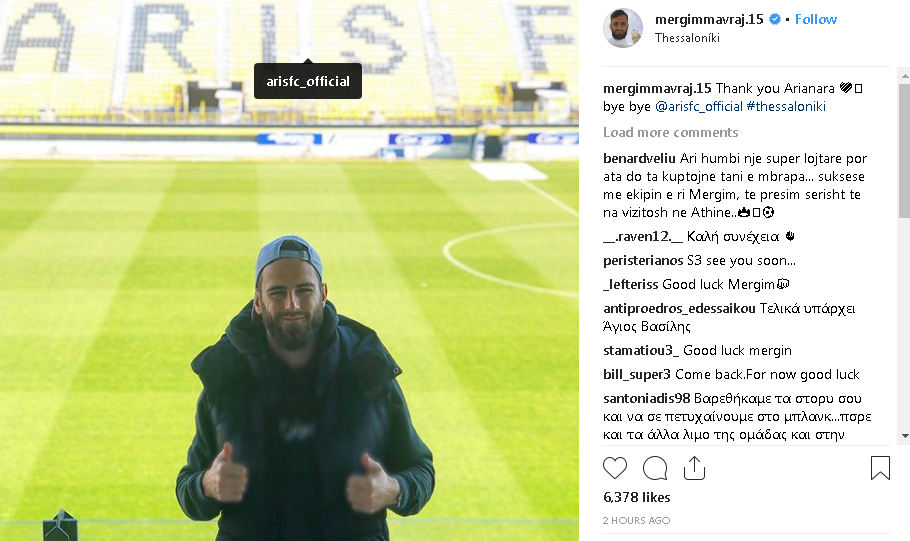The image size is (910, 541).
Task: Click the comments scrollbar thumb
Action: [904, 151]
